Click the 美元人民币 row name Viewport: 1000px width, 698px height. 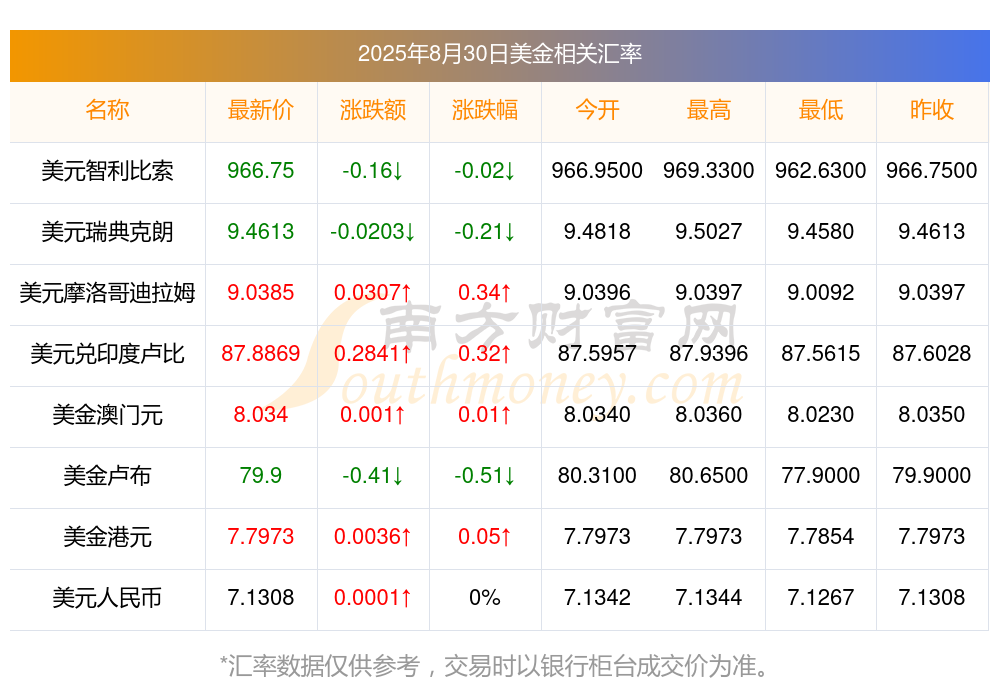(107, 598)
